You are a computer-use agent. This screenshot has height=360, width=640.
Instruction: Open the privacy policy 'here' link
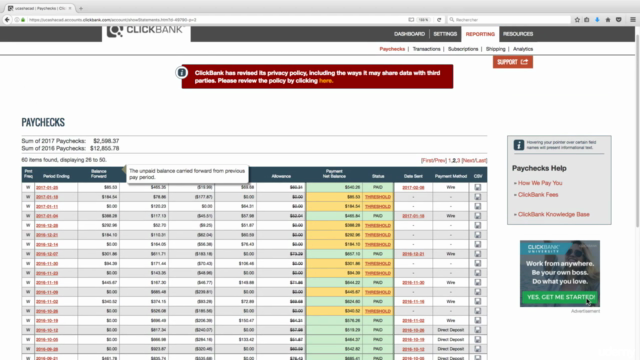[x=325, y=81]
